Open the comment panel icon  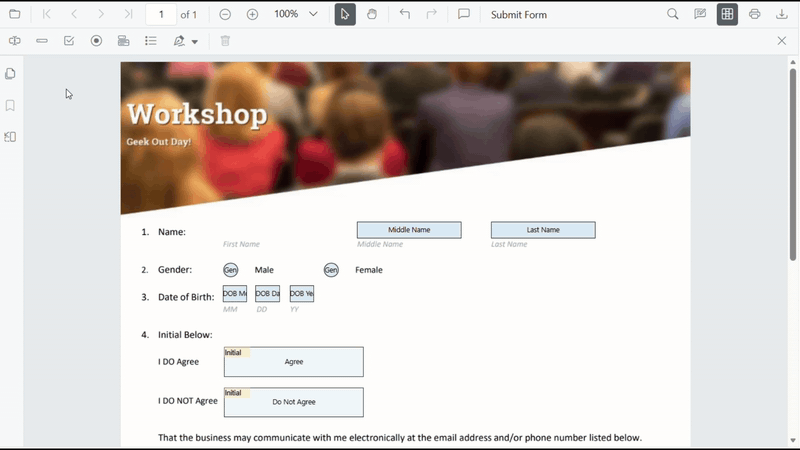(464, 14)
